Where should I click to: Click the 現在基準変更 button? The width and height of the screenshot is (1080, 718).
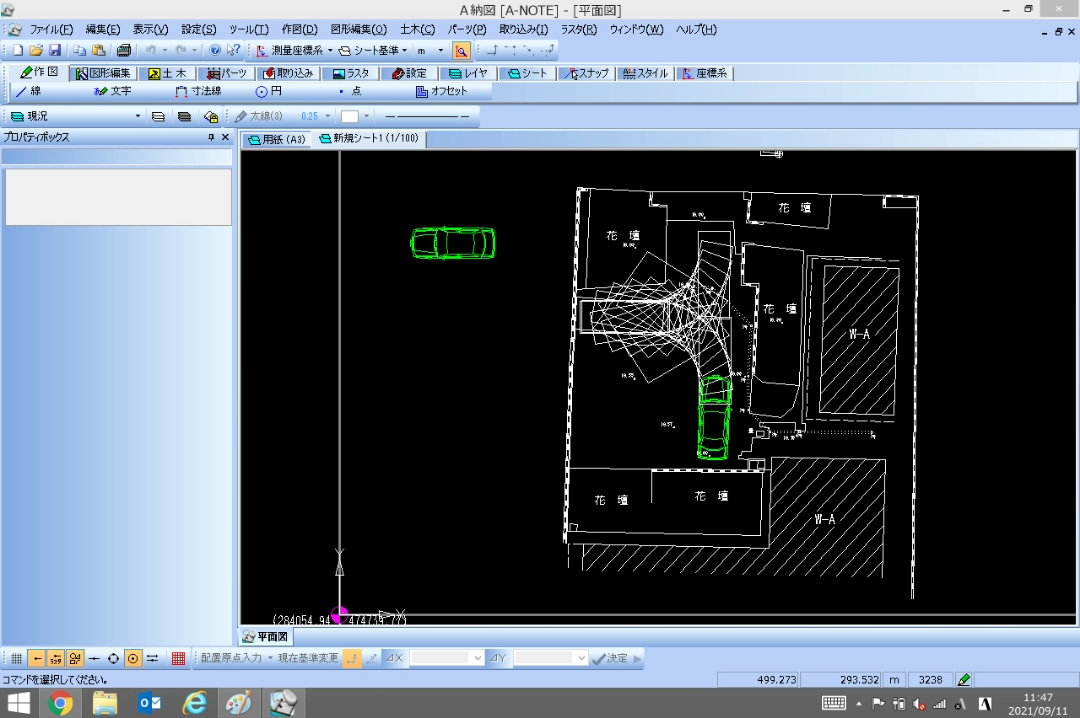(308, 659)
